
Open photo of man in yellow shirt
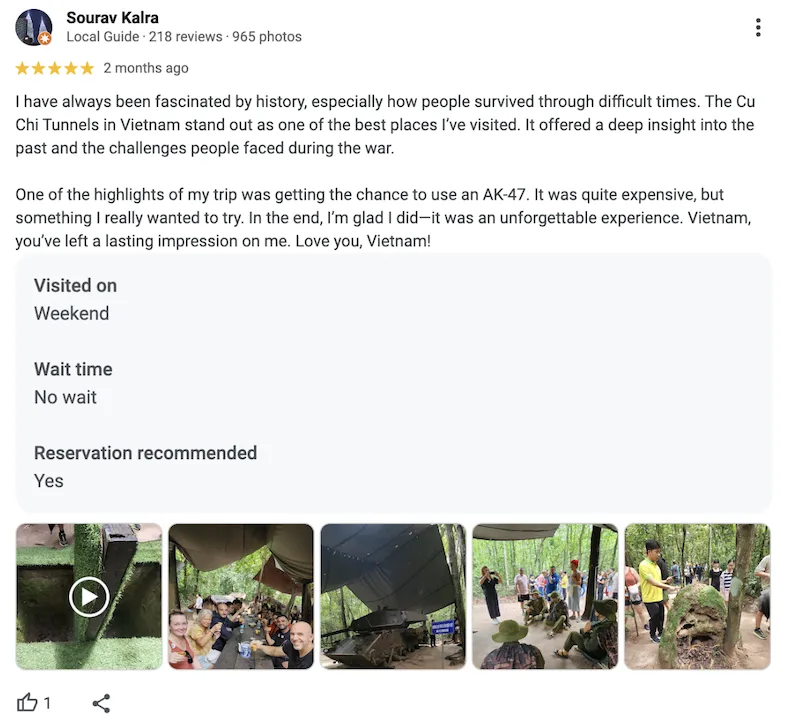tap(697, 597)
